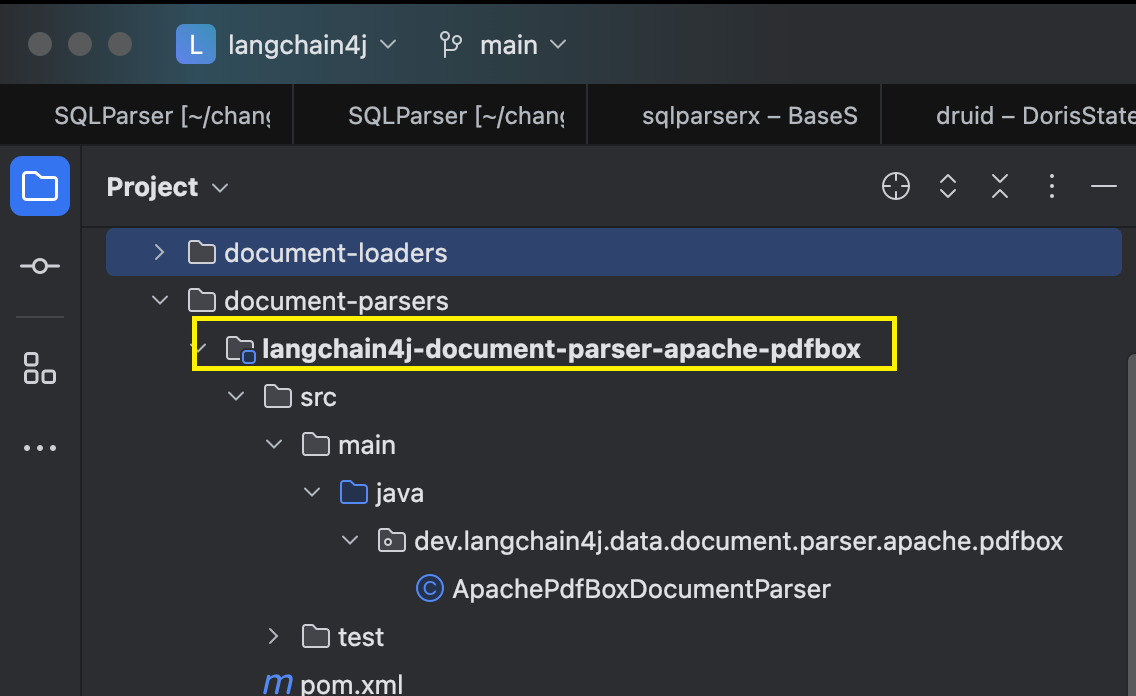
Task: Show more tool windows ellipsis
Action: click(40, 448)
